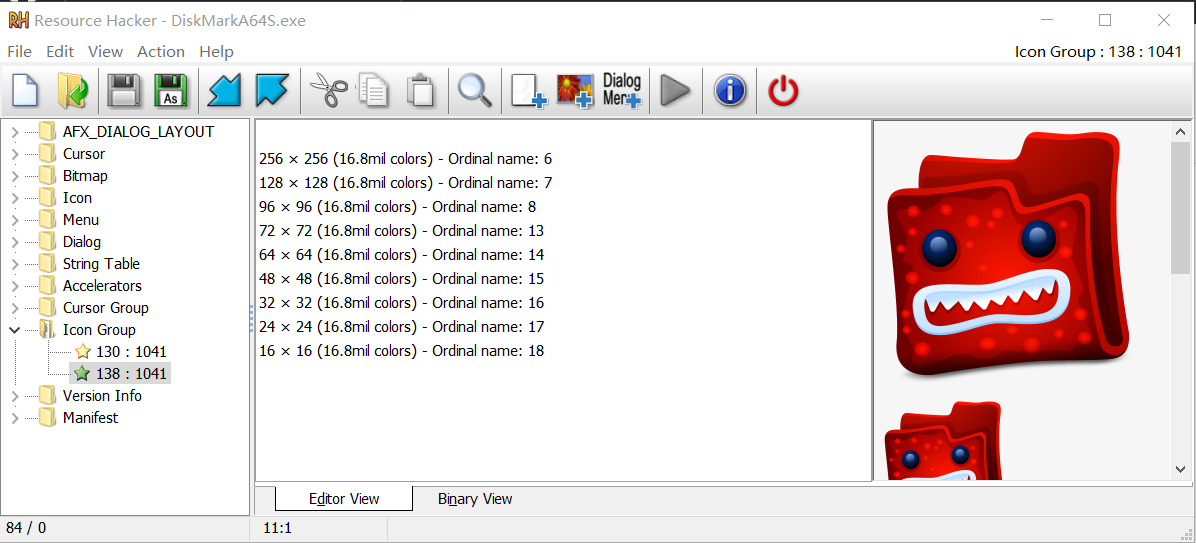Click the '16 × 16' ordinal name 18 line

pyautogui.click(x=401, y=351)
